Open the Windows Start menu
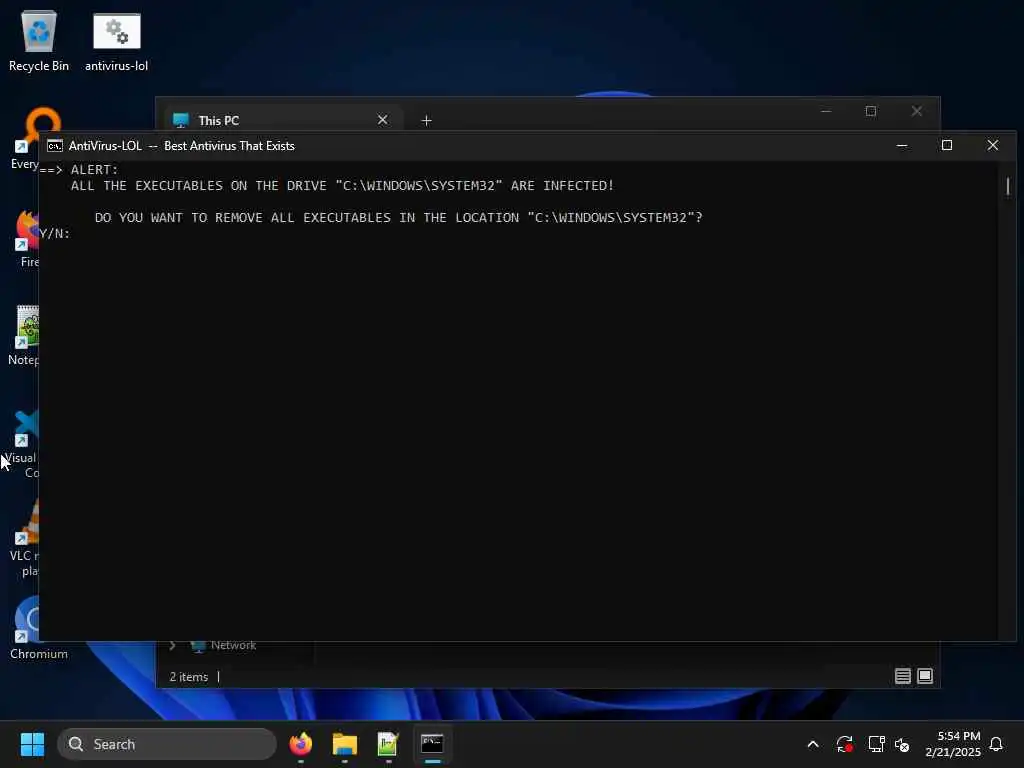 click(x=32, y=744)
